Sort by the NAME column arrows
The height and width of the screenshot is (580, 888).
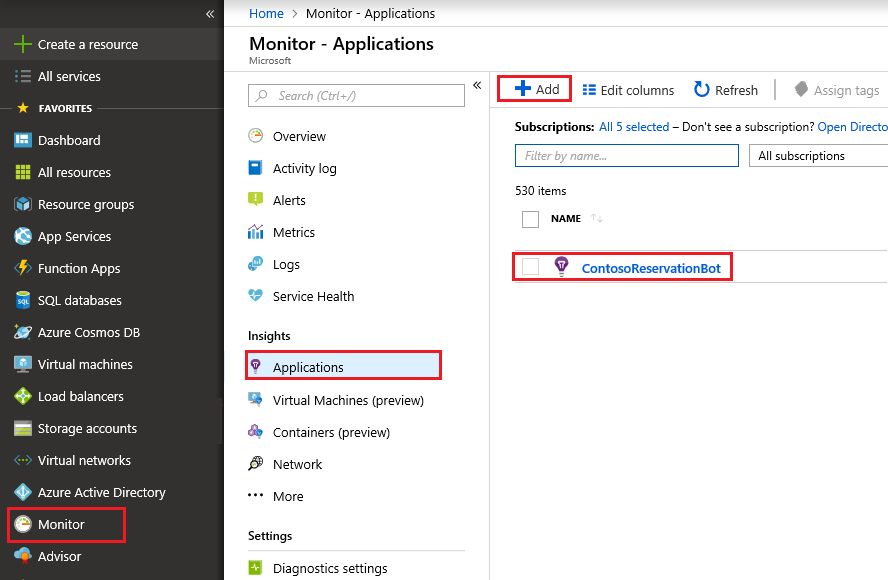point(597,218)
